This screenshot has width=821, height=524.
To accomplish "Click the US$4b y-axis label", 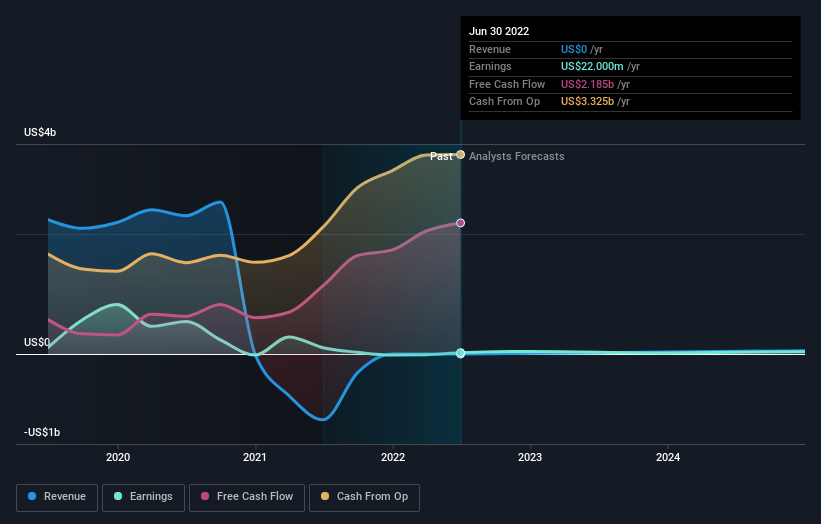I will point(40,132).
